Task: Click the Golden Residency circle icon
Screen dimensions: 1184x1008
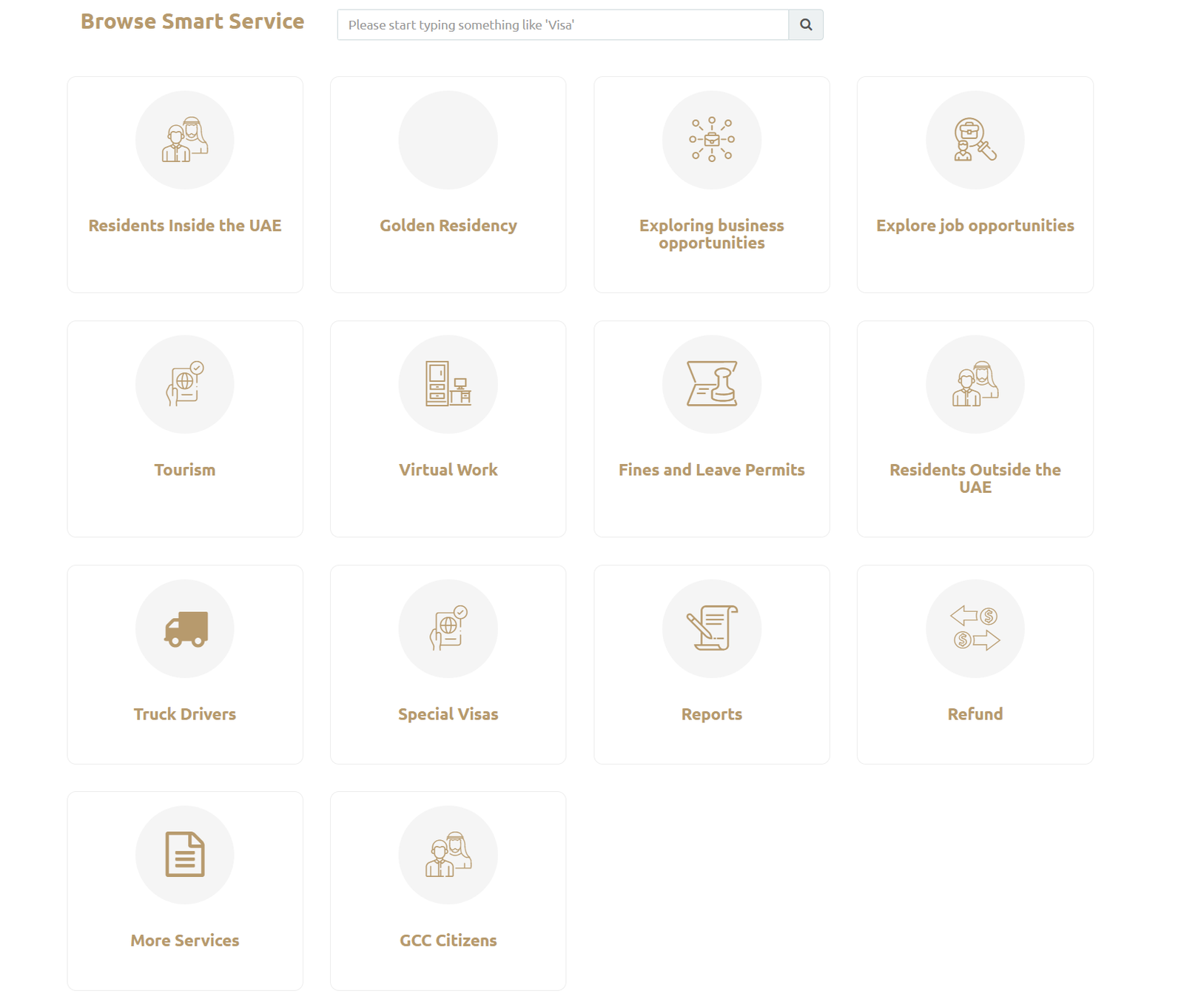Action: pos(448,140)
